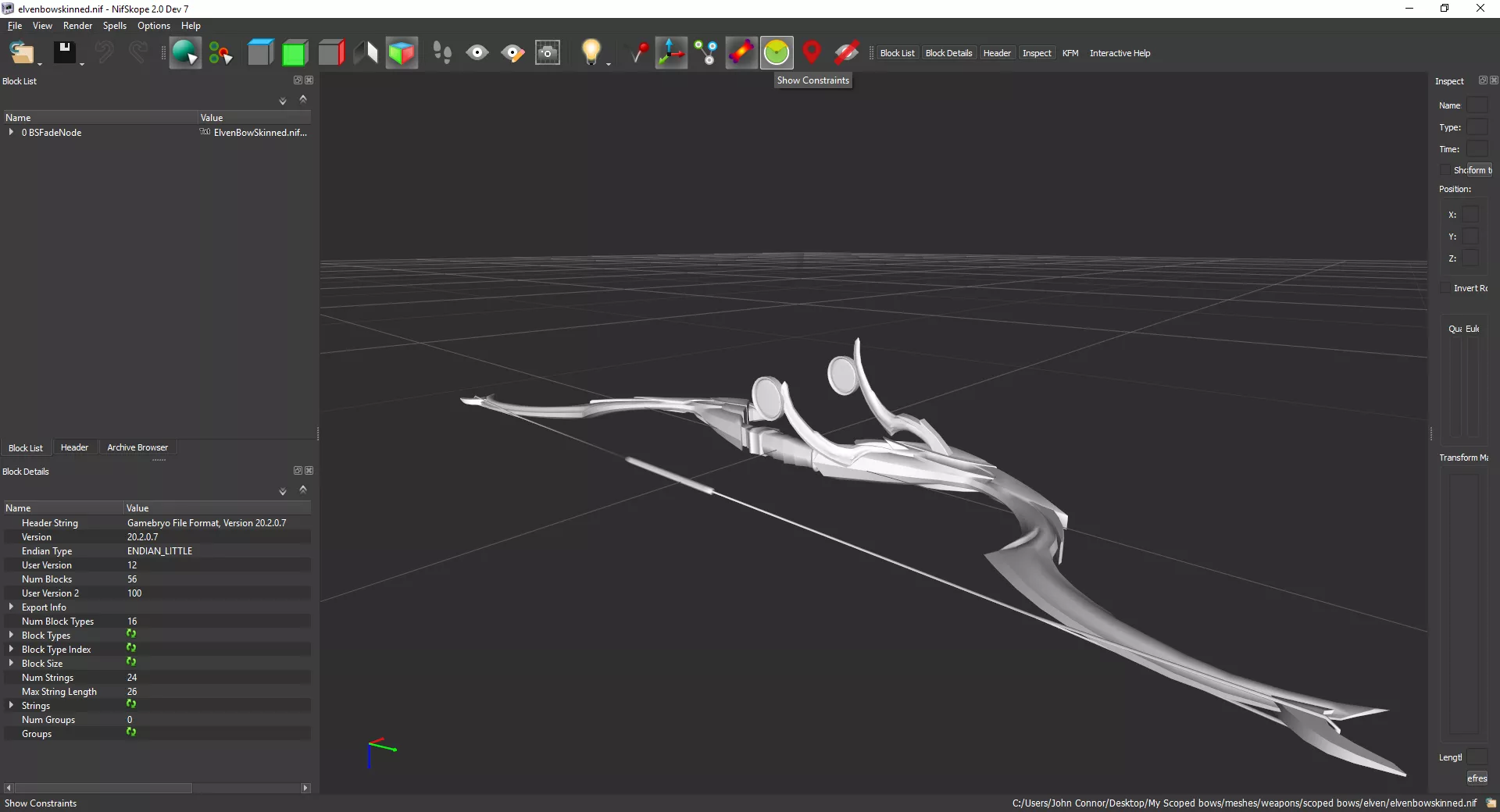Click the Interactive Help toolbar button
The image size is (1500, 812).
click(1120, 53)
